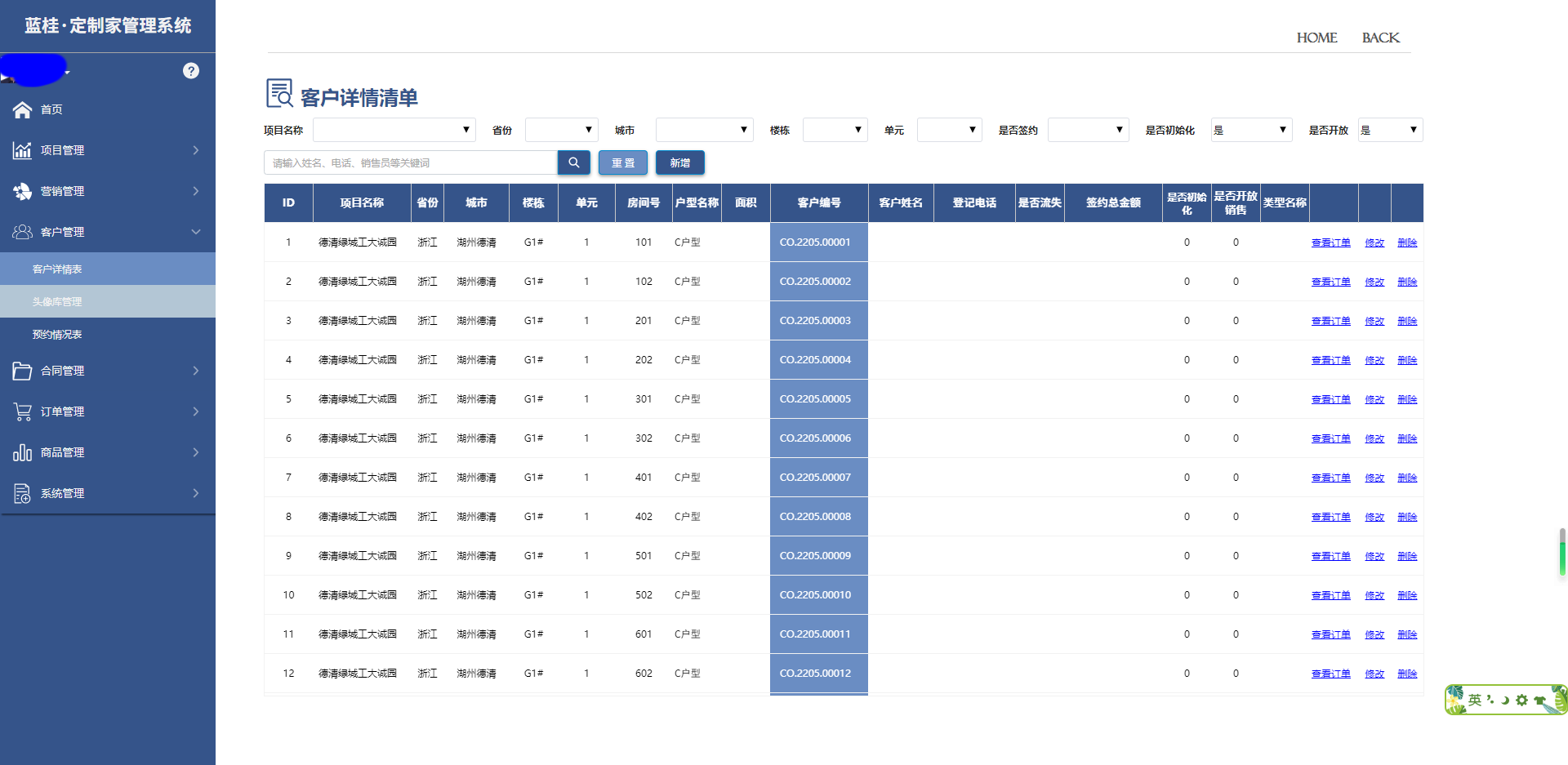
Task: Open the 楼栋 dropdown
Action: tap(835, 130)
